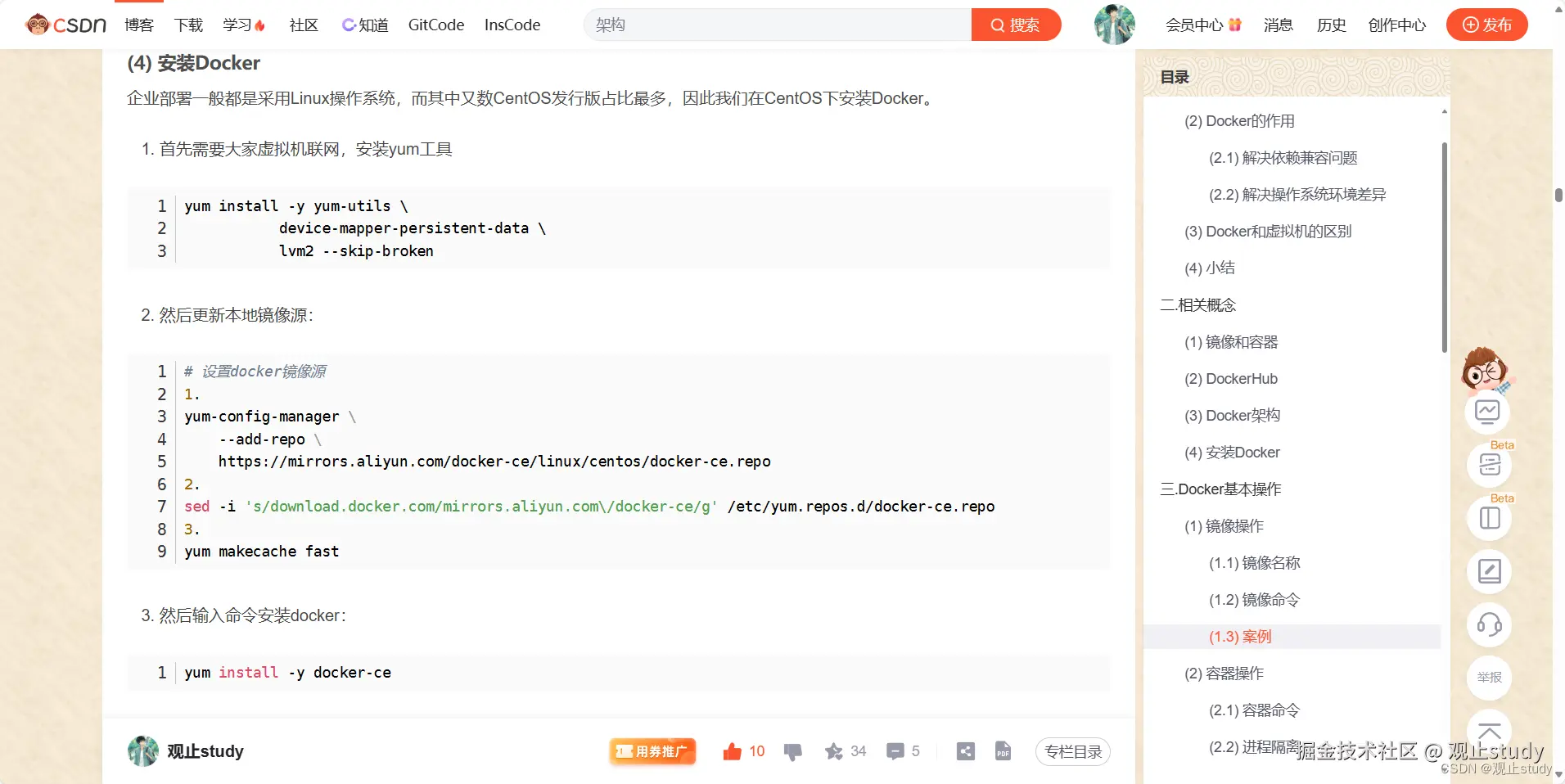Jump to (1.2) 镜像命令 in catalog
This screenshot has width=1565, height=784.
pos(1254,600)
